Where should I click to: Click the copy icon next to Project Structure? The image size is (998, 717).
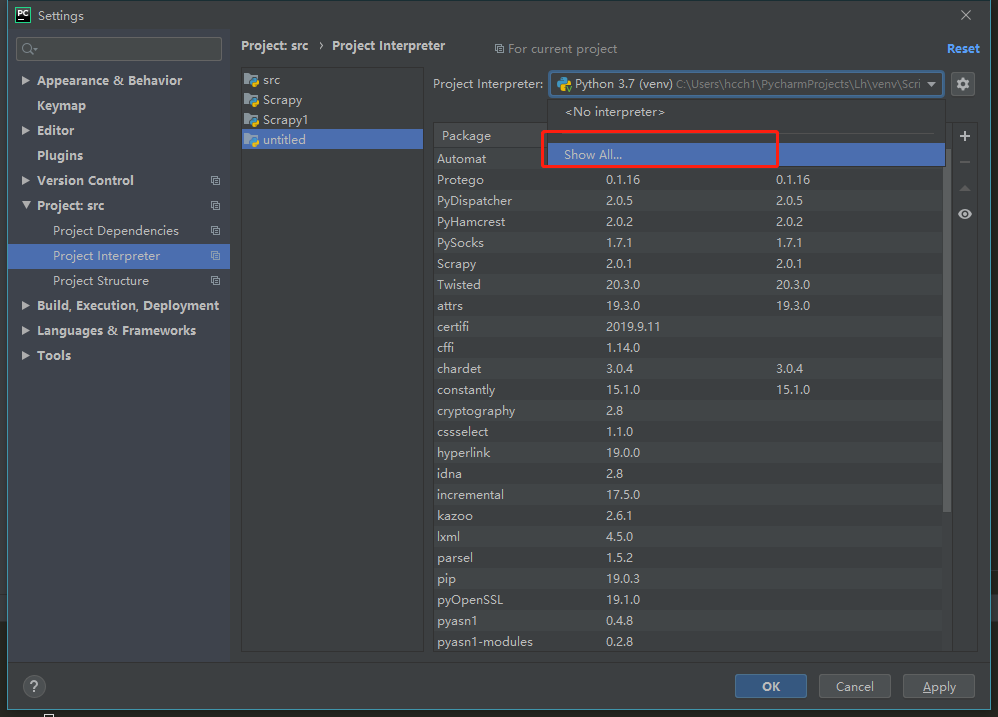pyautogui.click(x=216, y=281)
